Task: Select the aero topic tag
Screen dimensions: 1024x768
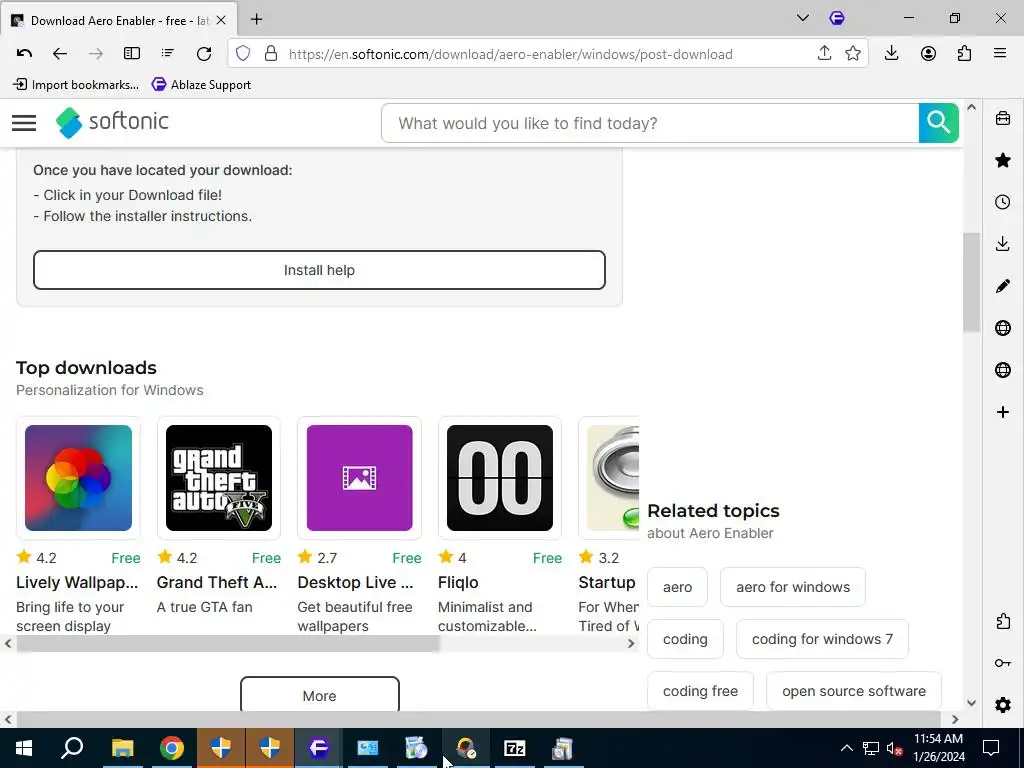Action: click(x=677, y=587)
